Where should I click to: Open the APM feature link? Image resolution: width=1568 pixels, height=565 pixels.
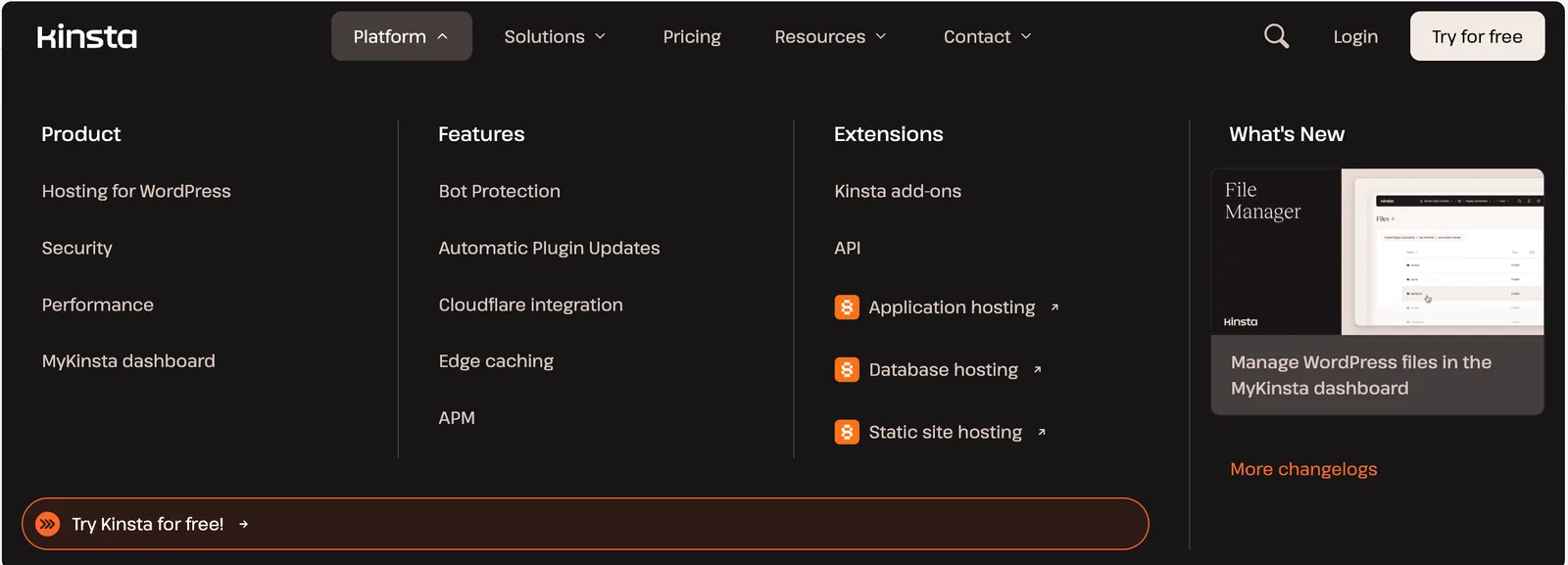[457, 418]
